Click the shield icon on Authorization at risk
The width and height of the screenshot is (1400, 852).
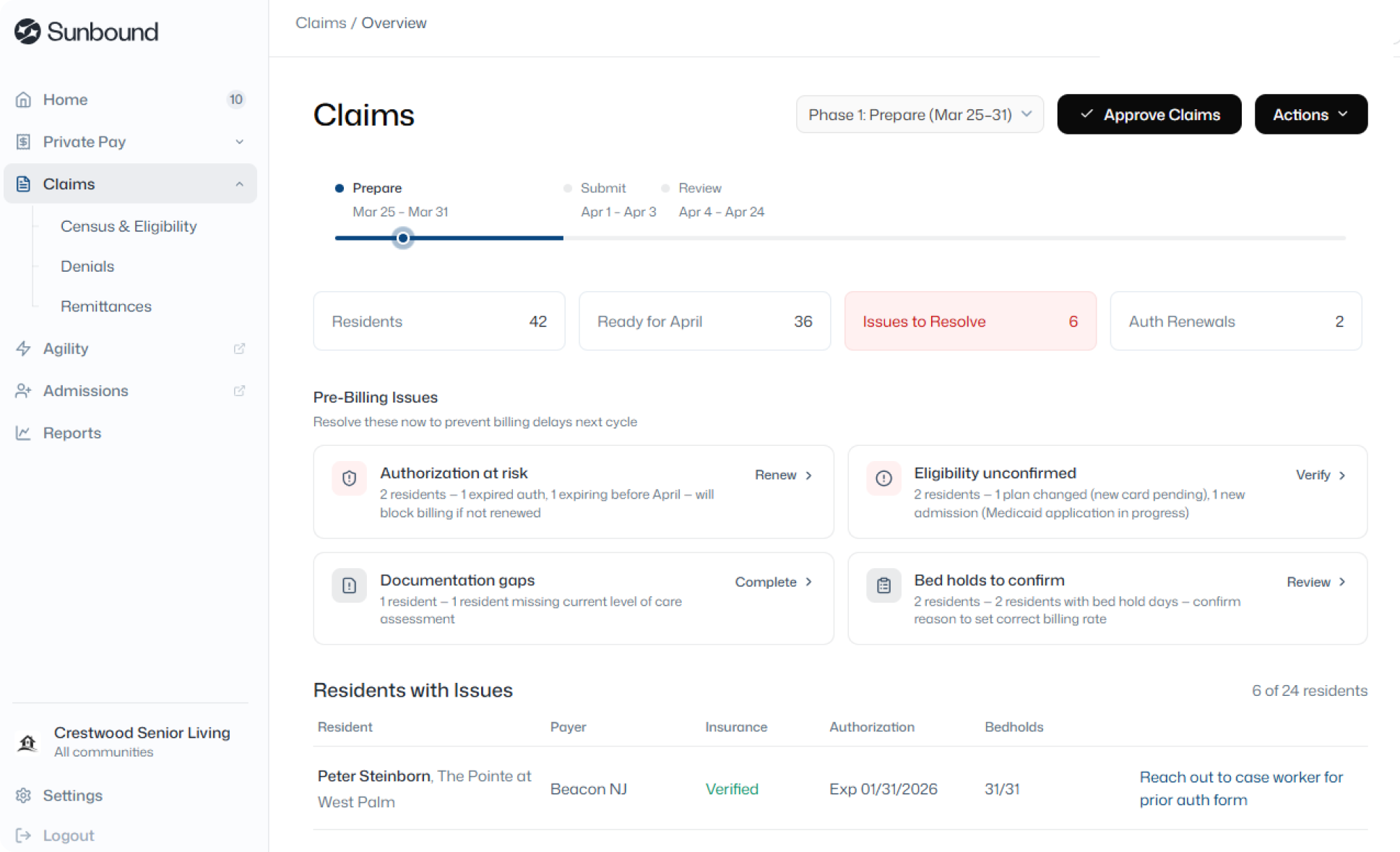coord(349,478)
